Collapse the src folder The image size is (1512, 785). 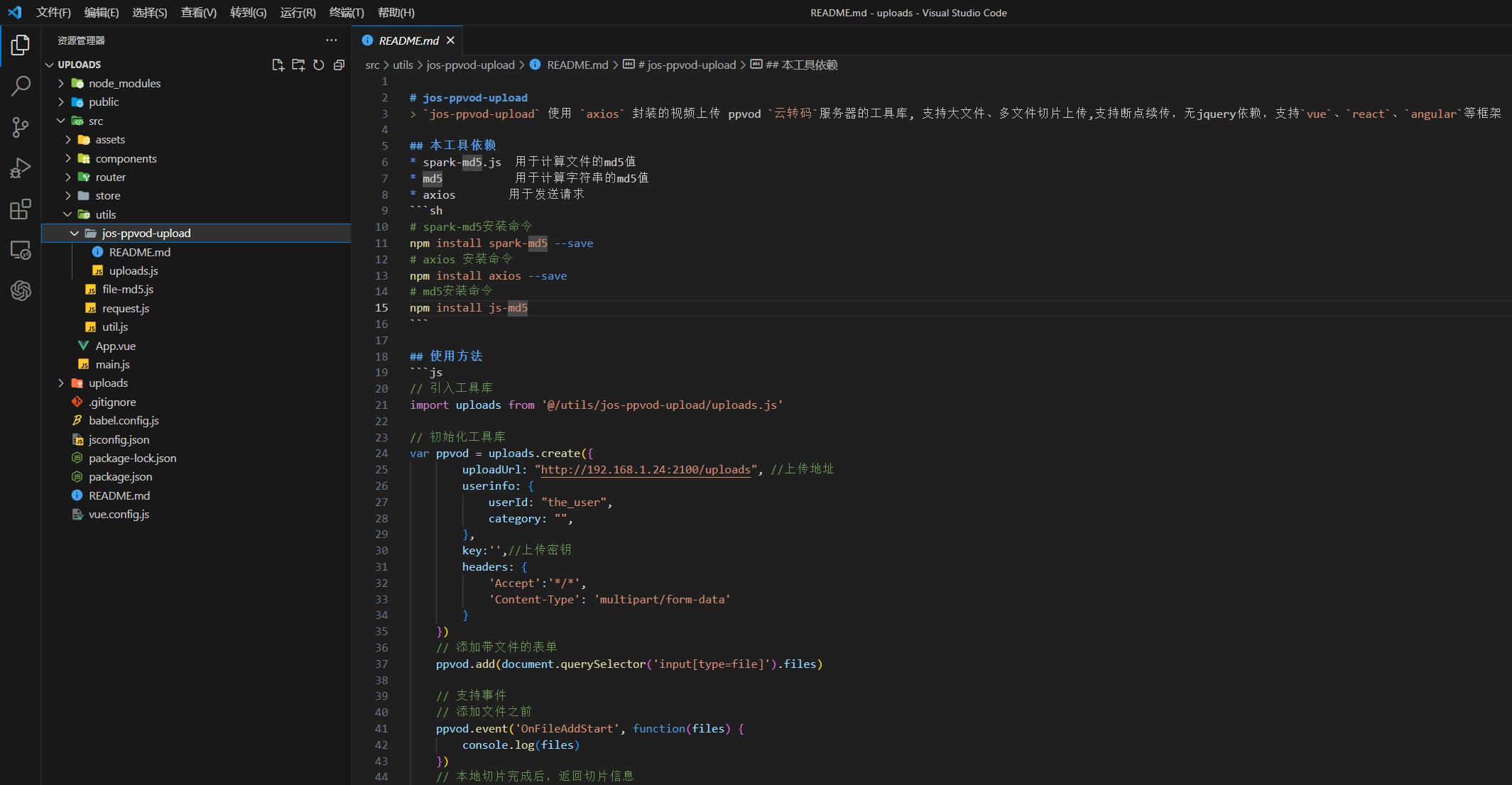coord(61,121)
